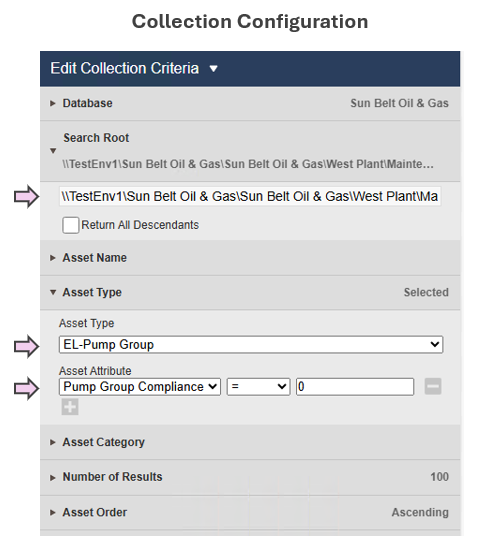Enable Return All Descendants checkbox
Viewport: 478px width, 546px height.
(x=71, y=225)
